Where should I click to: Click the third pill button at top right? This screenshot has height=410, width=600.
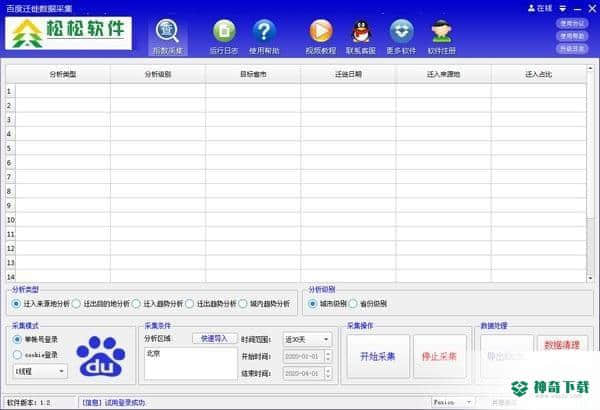(572, 49)
